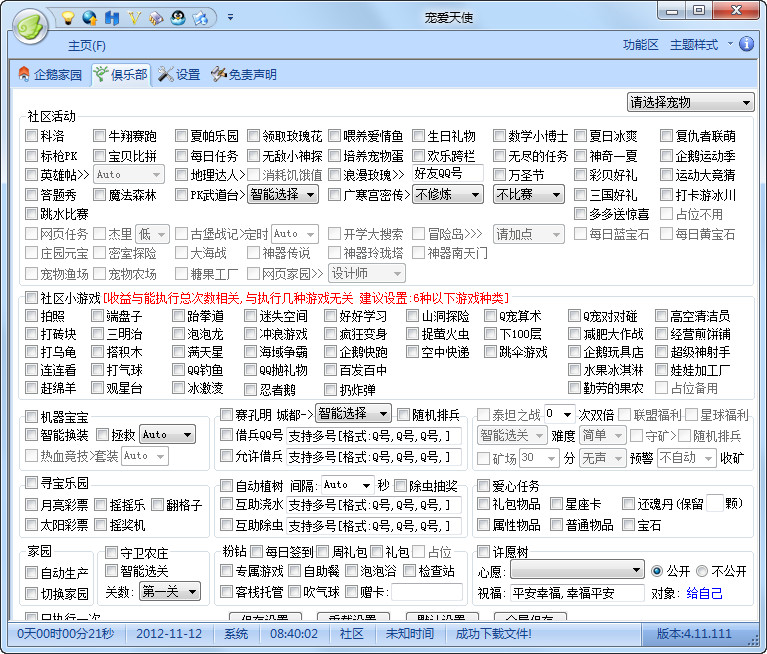
Task: Click the 借兵QQ号 input field
Action: (x=374, y=436)
